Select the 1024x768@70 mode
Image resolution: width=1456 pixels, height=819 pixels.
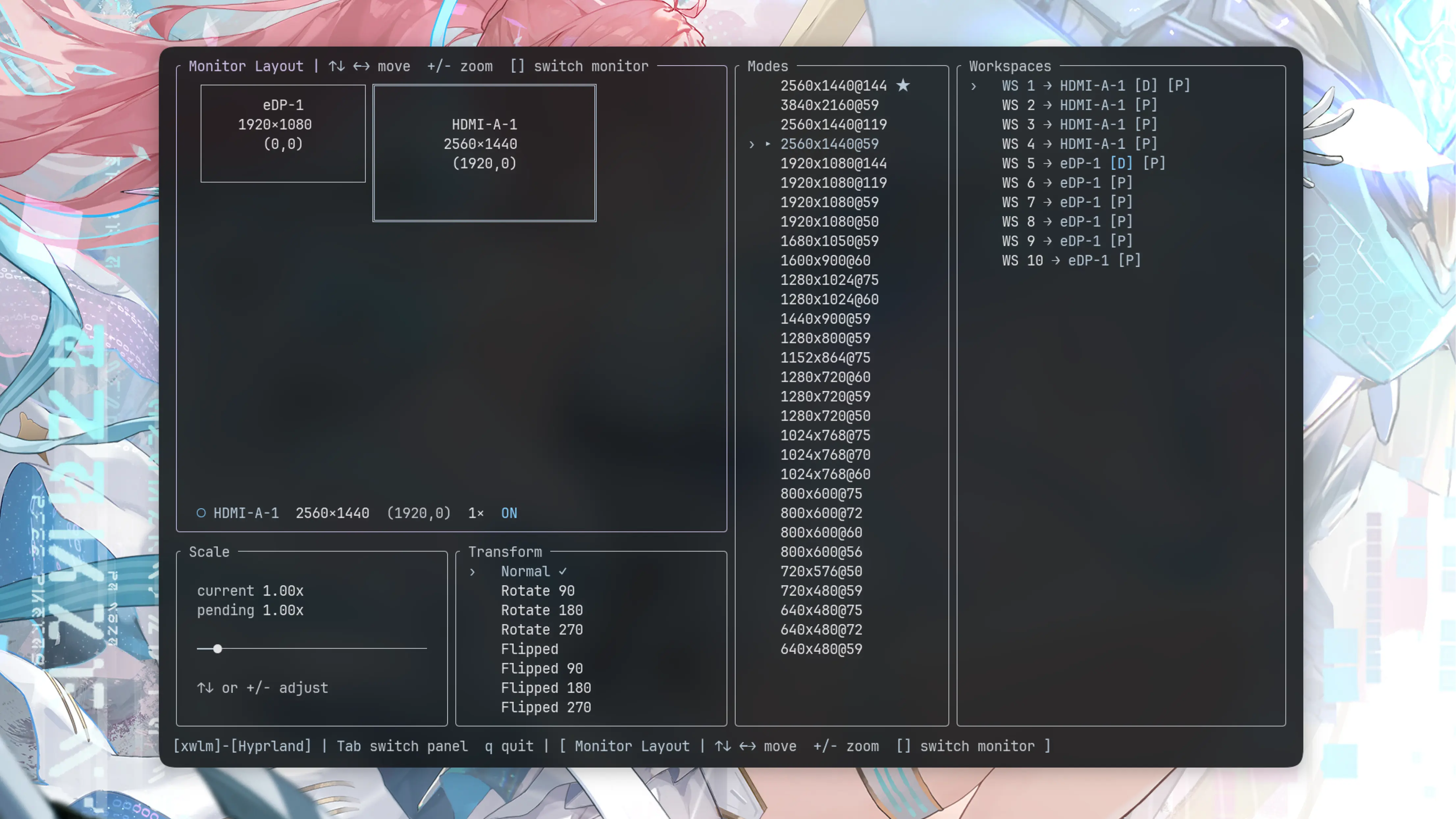coord(826,455)
